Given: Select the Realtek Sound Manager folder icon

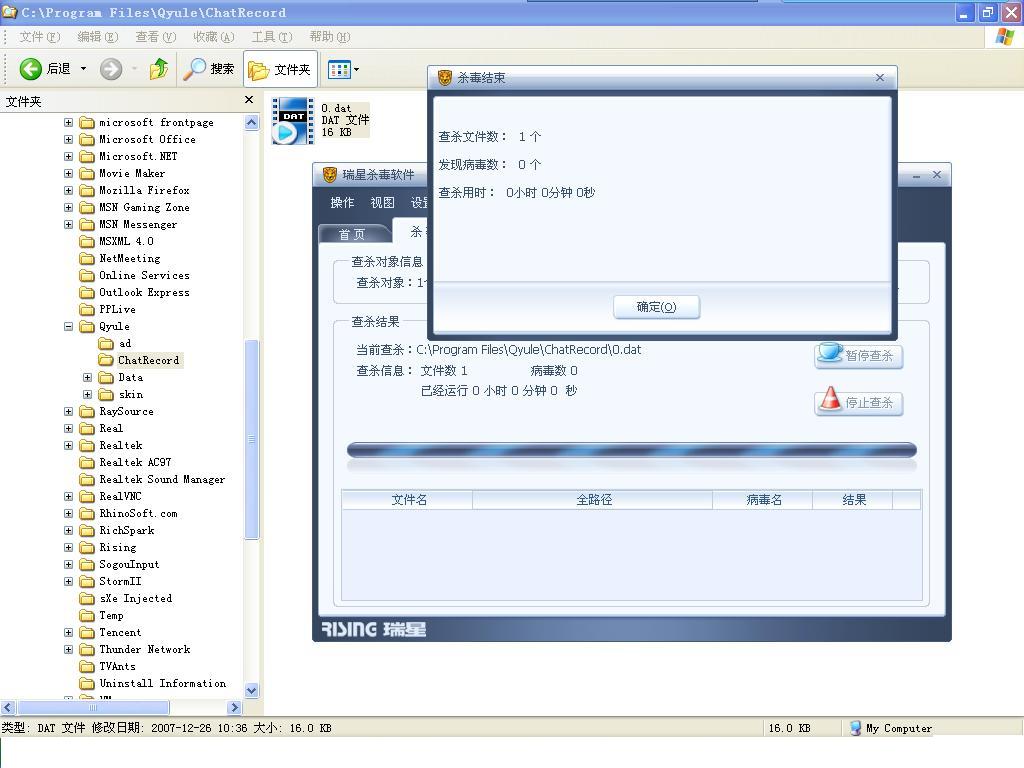Looking at the screenshot, I should click(86, 479).
